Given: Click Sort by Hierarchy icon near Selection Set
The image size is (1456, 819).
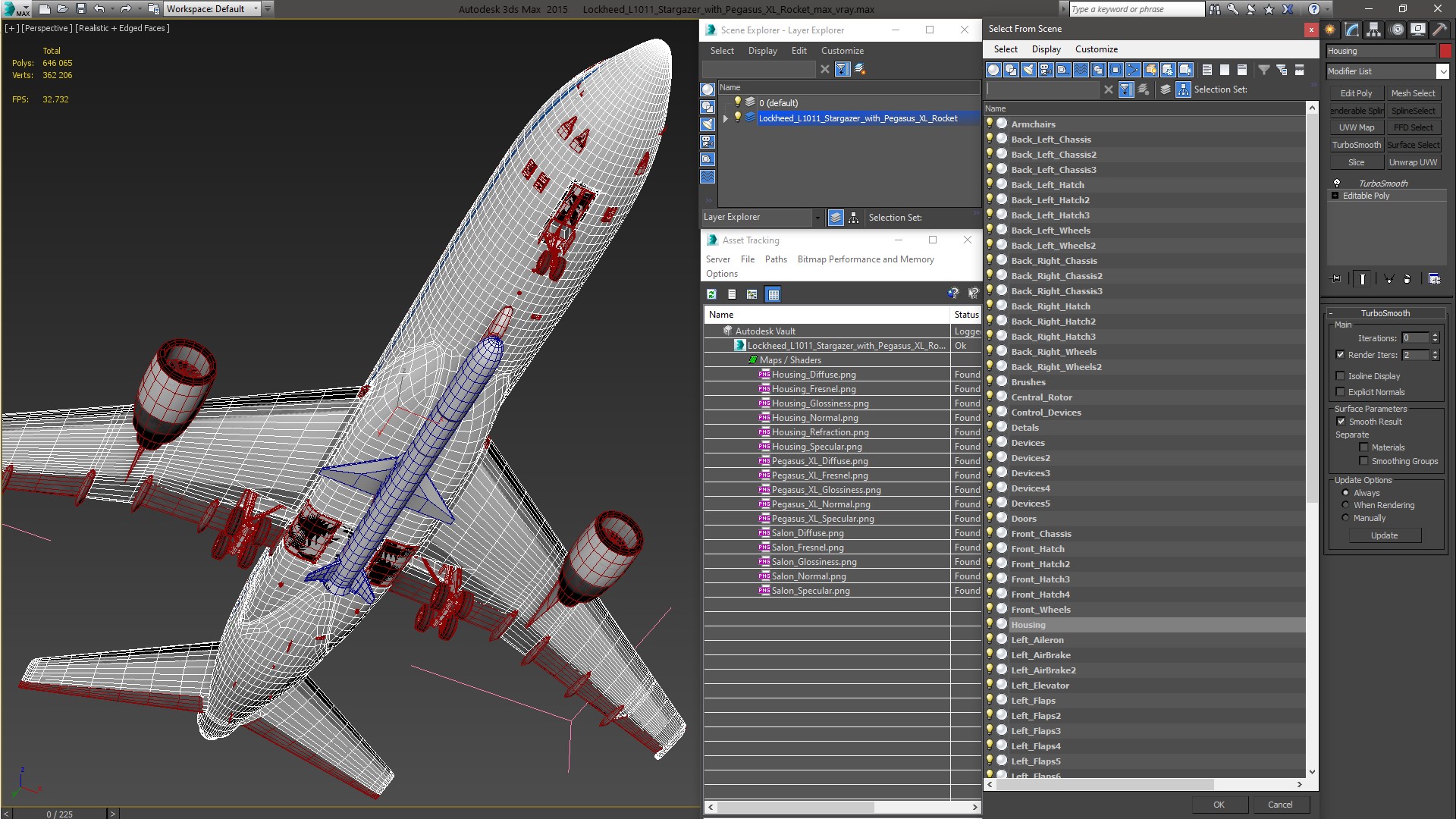Looking at the screenshot, I should click(1183, 89).
